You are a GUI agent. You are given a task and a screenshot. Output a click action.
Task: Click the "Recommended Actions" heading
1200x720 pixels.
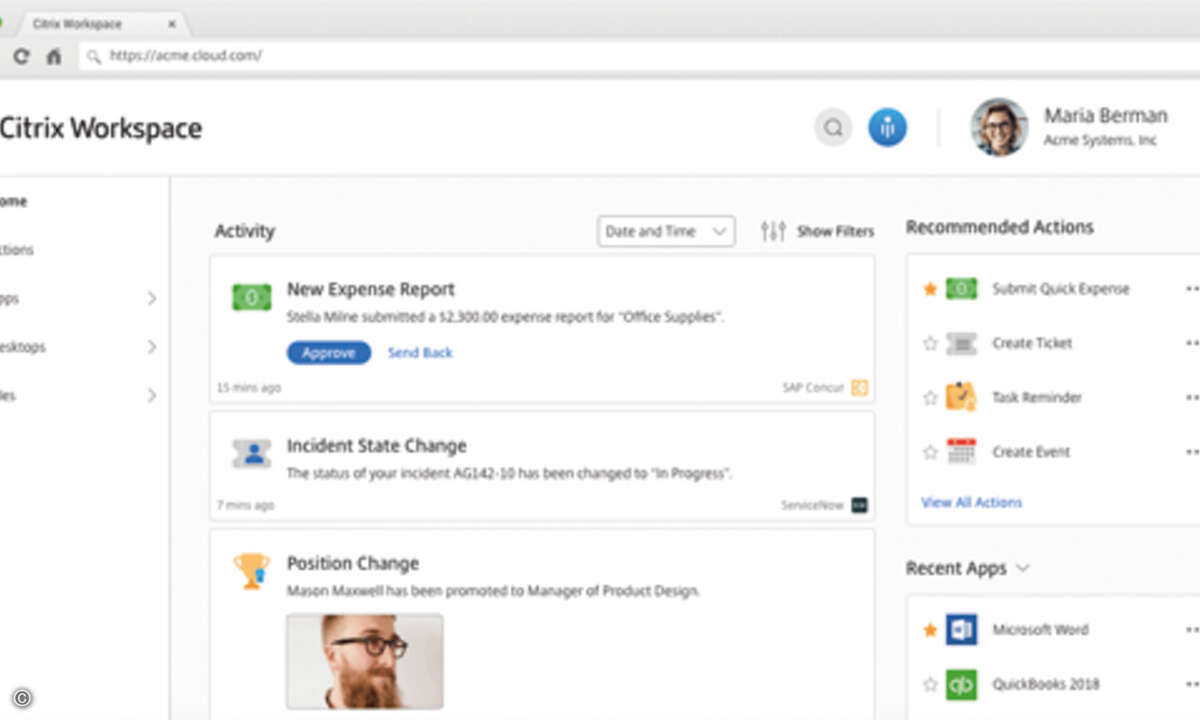click(1000, 227)
